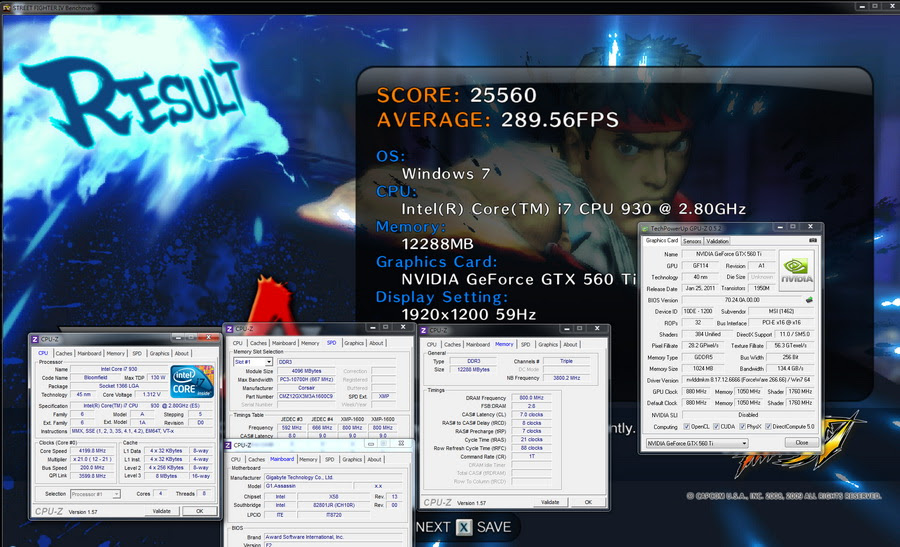This screenshot has width=900, height=547.
Task: Minimize the CPU-Z SPD window
Action: coord(373,327)
